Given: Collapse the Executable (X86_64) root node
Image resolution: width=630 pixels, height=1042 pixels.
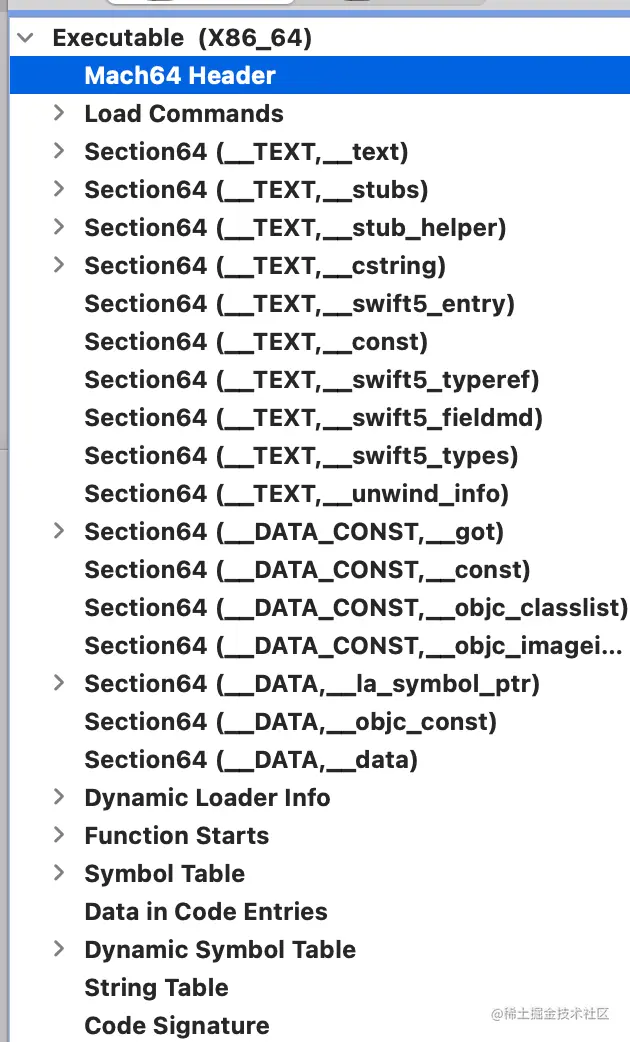Looking at the screenshot, I should point(27,38).
